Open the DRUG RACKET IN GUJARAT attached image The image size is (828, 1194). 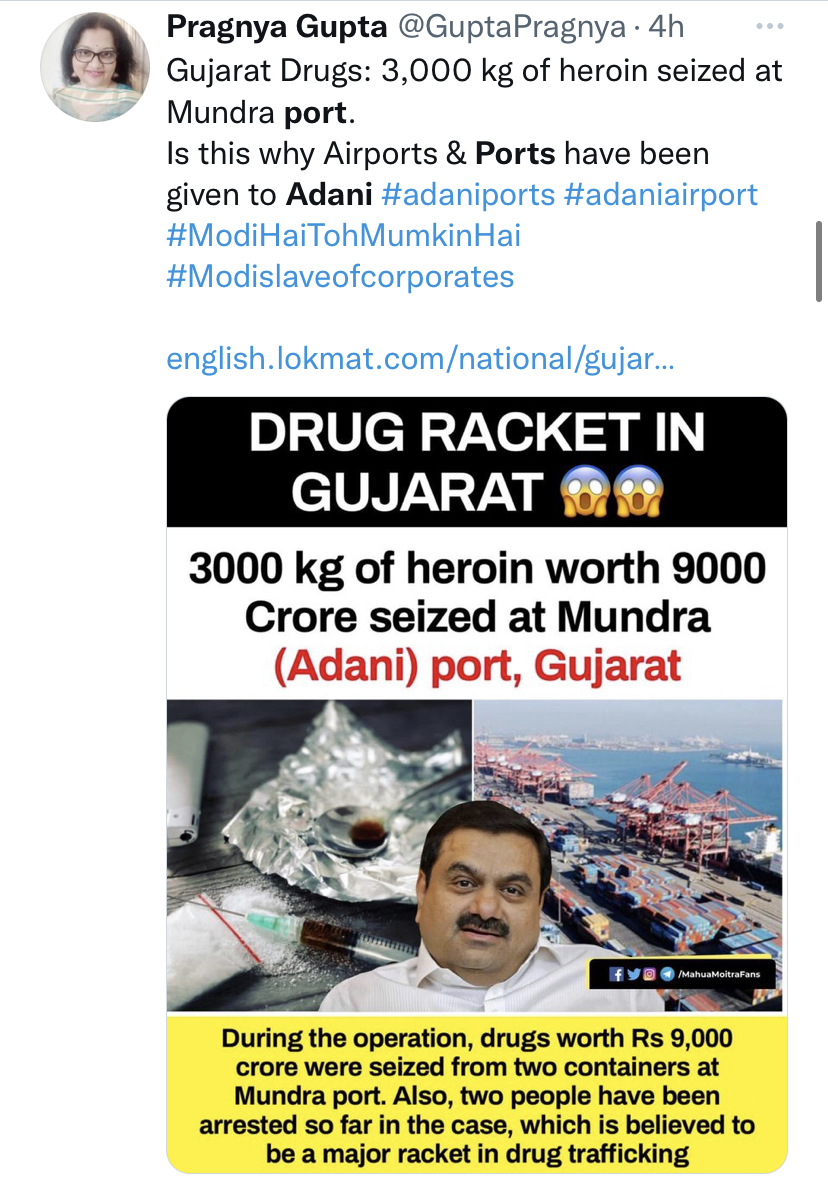coord(477,785)
